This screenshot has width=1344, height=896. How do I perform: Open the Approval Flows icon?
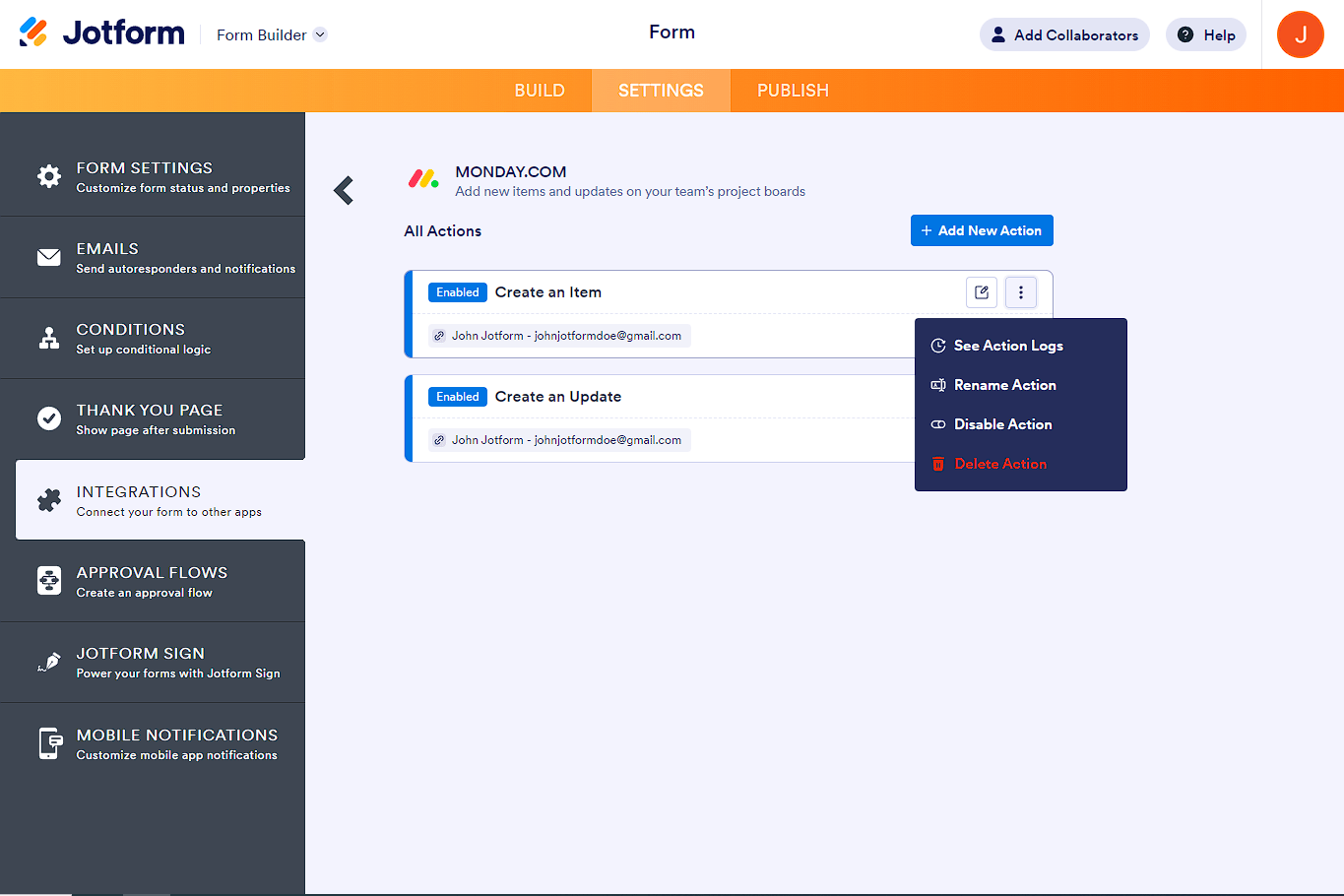[x=49, y=581]
